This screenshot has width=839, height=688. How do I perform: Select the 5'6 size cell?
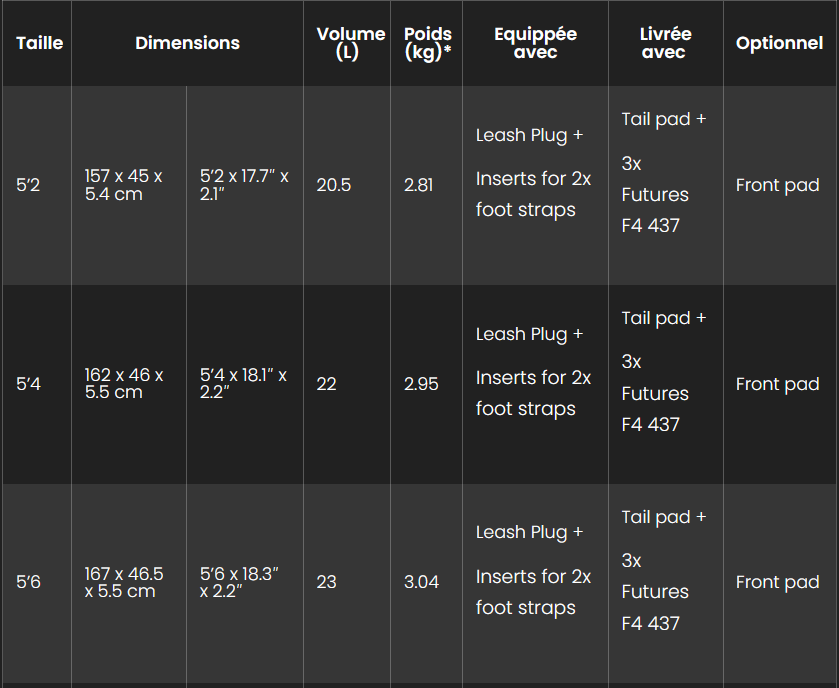(x=28, y=582)
